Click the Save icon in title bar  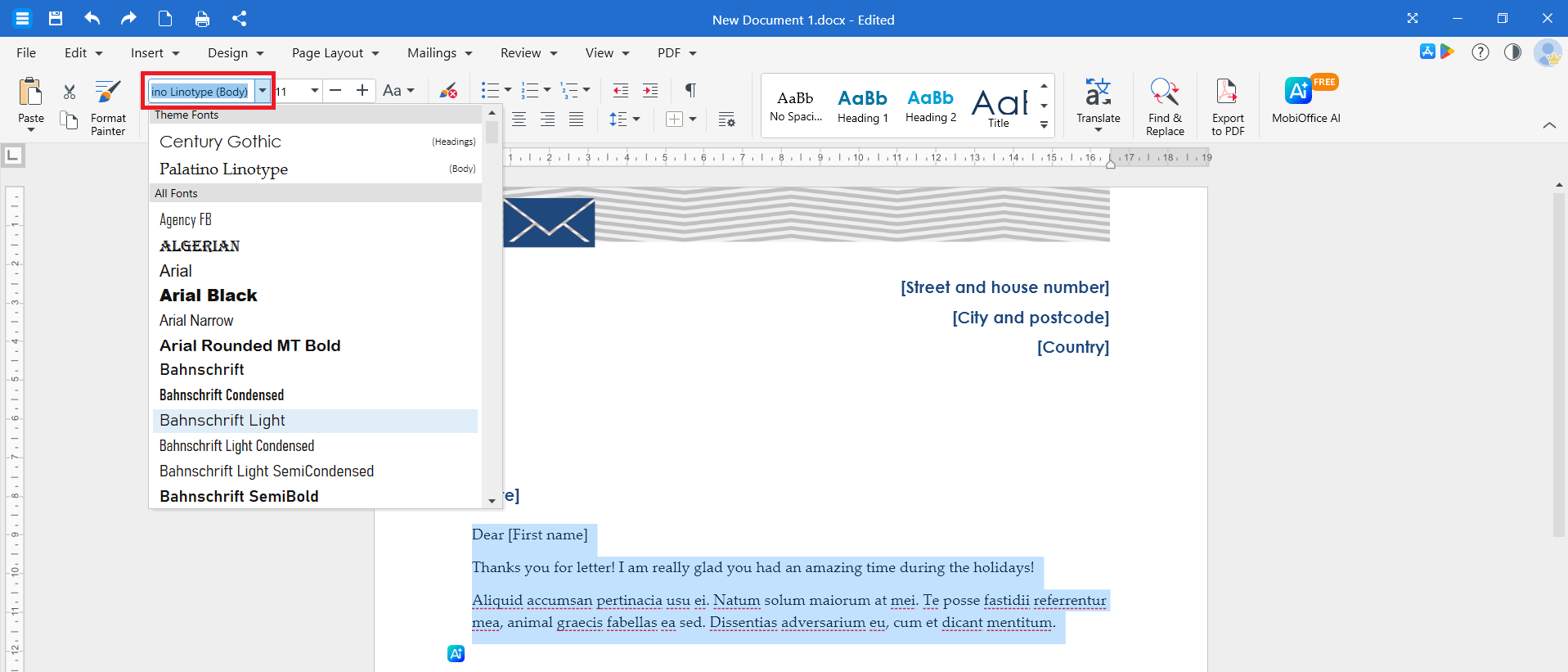point(56,18)
